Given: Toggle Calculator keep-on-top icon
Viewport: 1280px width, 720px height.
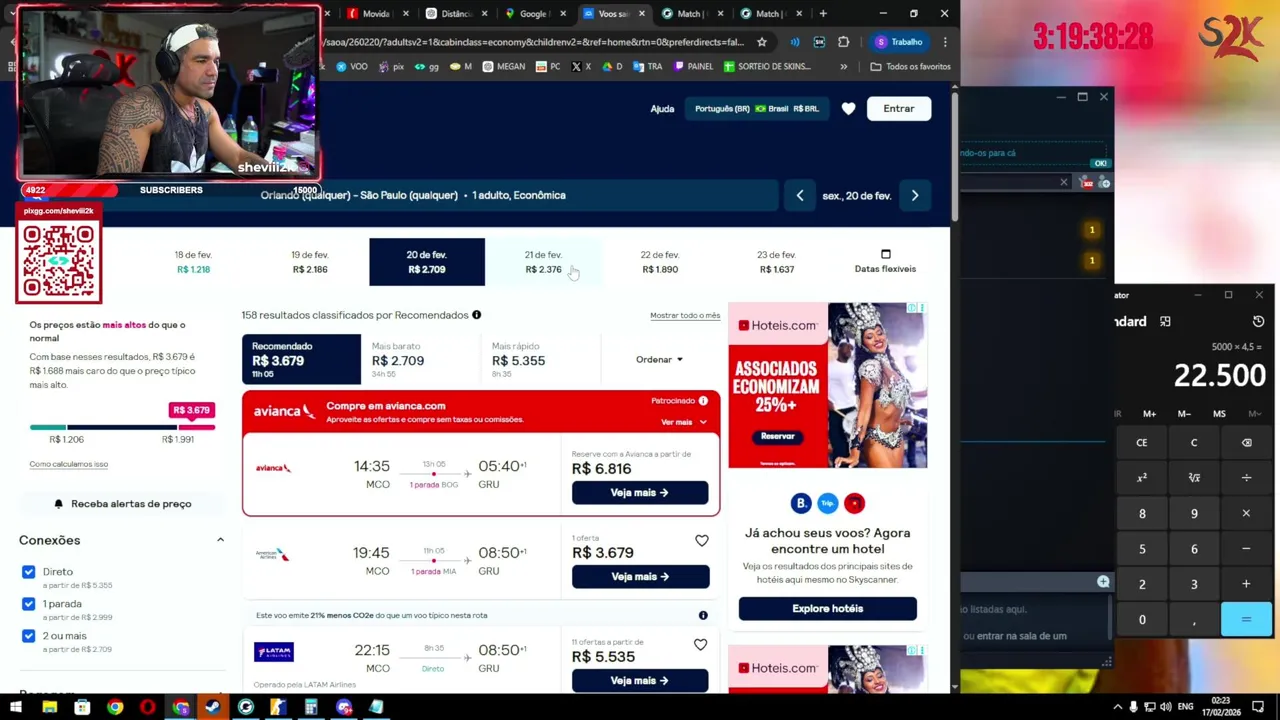Looking at the screenshot, I should point(1165,321).
